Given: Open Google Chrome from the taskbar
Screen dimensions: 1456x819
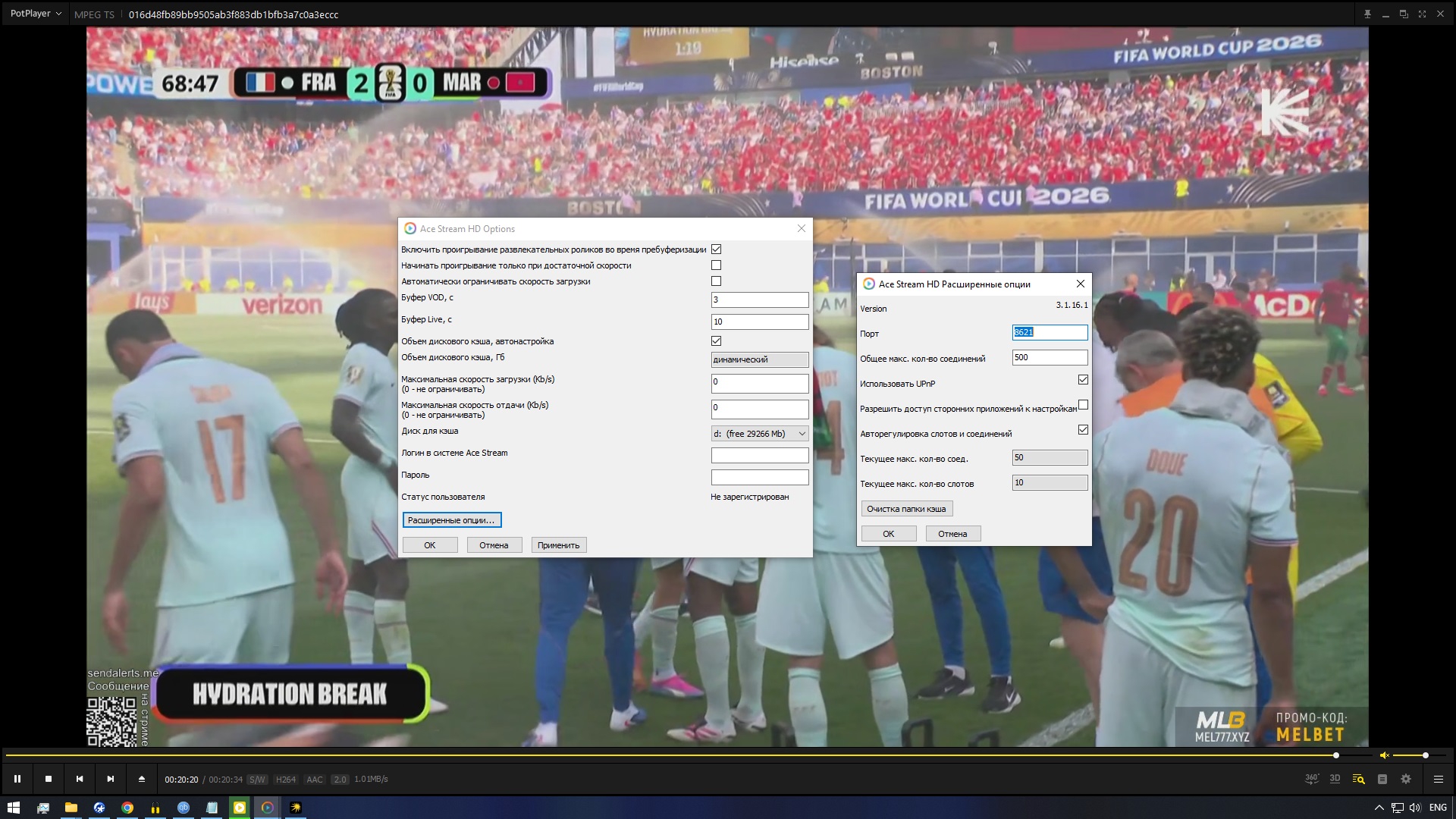Looking at the screenshot, I should (x=127, y=808).
